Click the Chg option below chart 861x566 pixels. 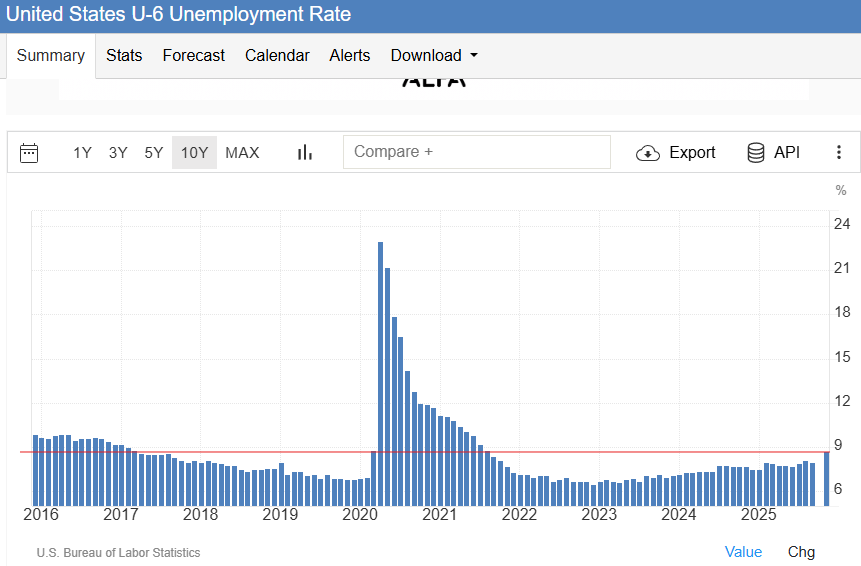pos(801,552)
